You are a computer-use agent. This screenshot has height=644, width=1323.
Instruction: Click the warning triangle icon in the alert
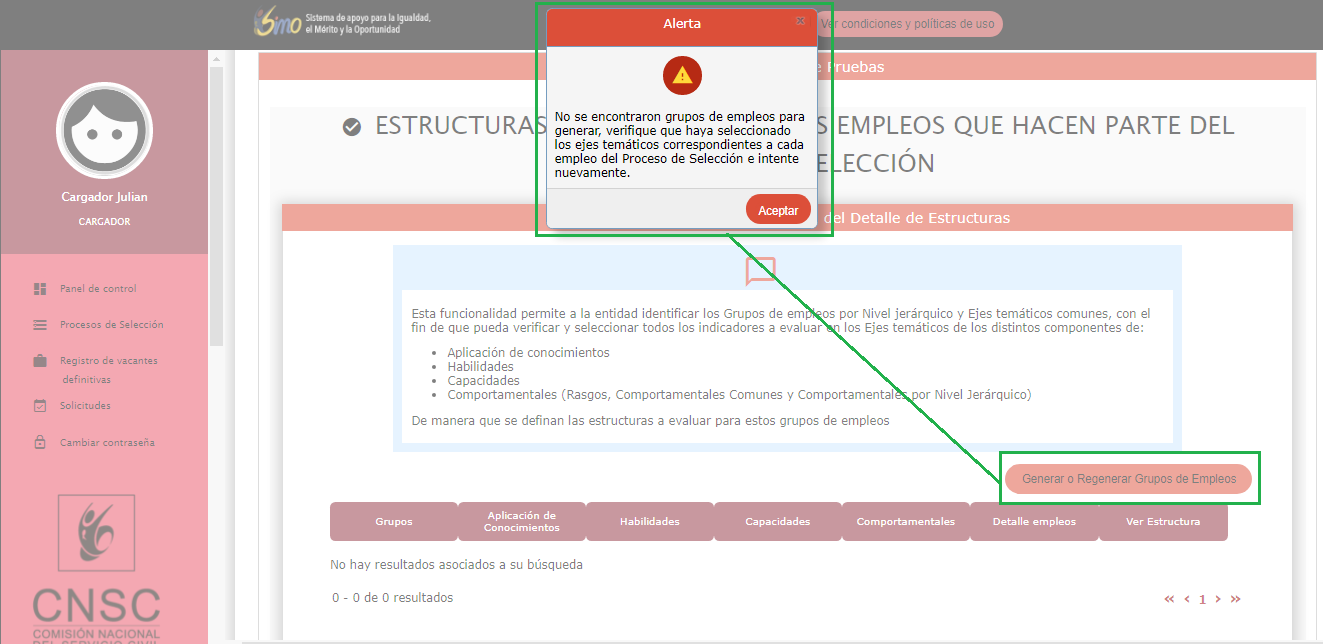(682, 75)
